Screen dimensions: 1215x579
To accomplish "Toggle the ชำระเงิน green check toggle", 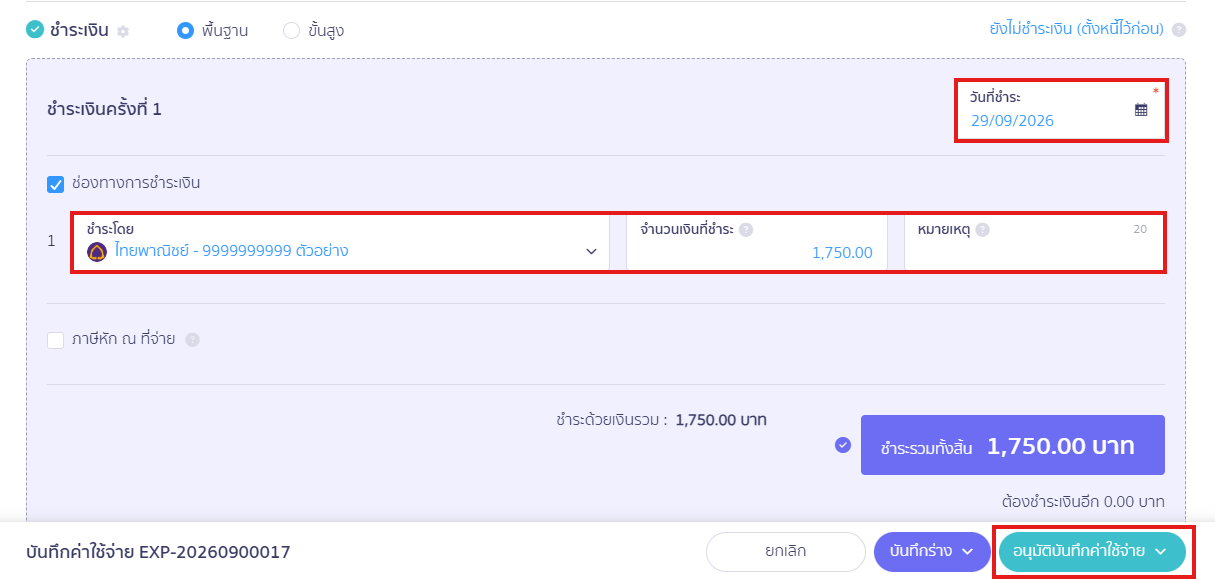I will (x=35, y=30).
